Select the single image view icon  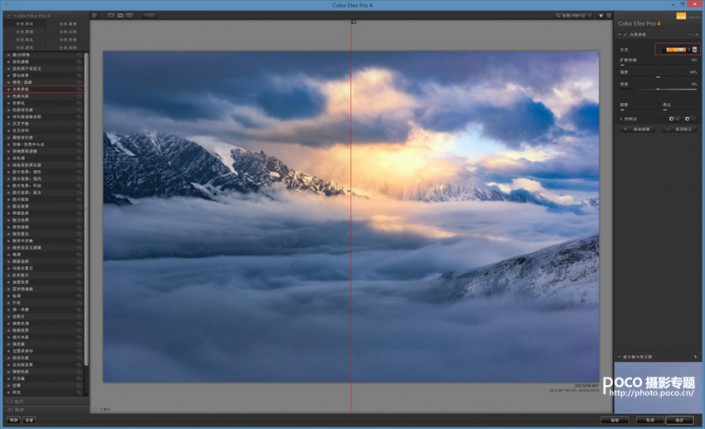coord(110,16)
